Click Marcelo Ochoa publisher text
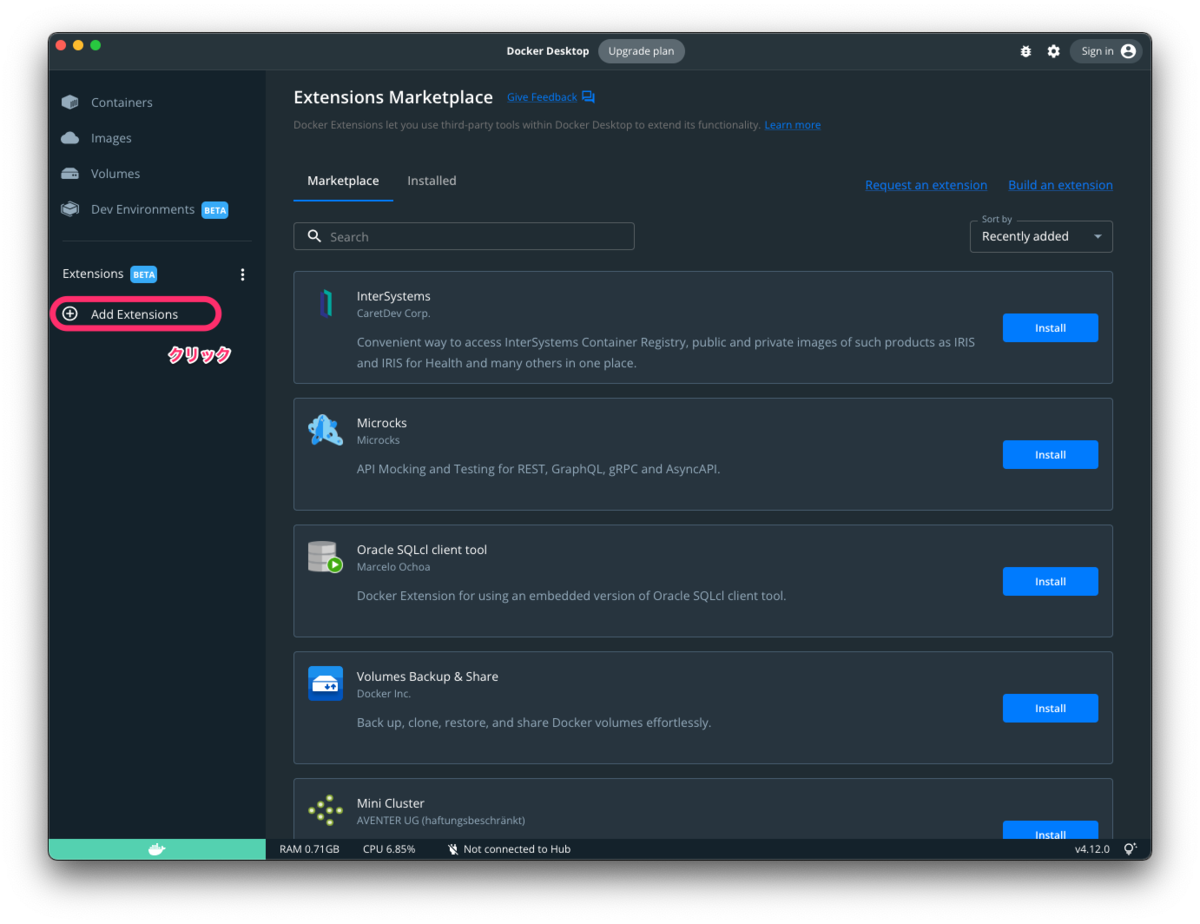 [396, 567]
